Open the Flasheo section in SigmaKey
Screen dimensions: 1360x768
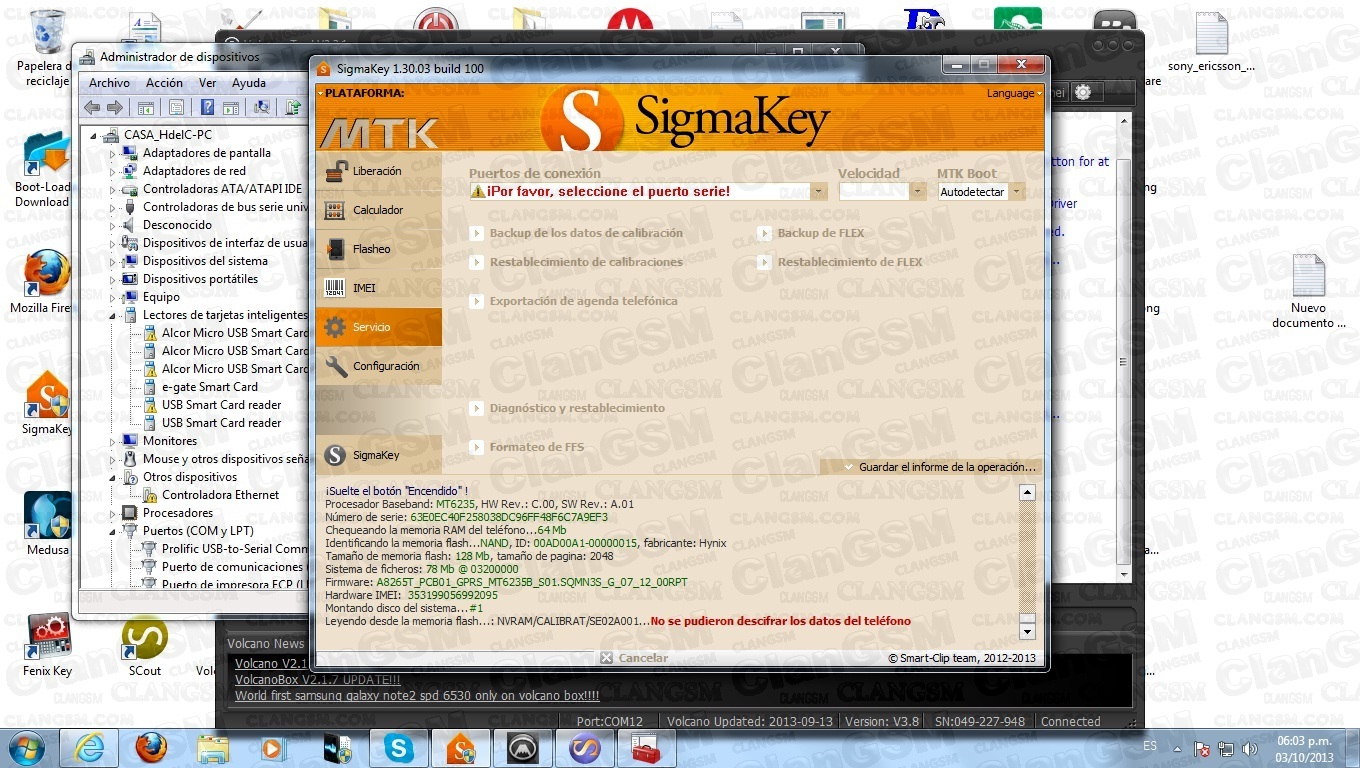[378, 249]
